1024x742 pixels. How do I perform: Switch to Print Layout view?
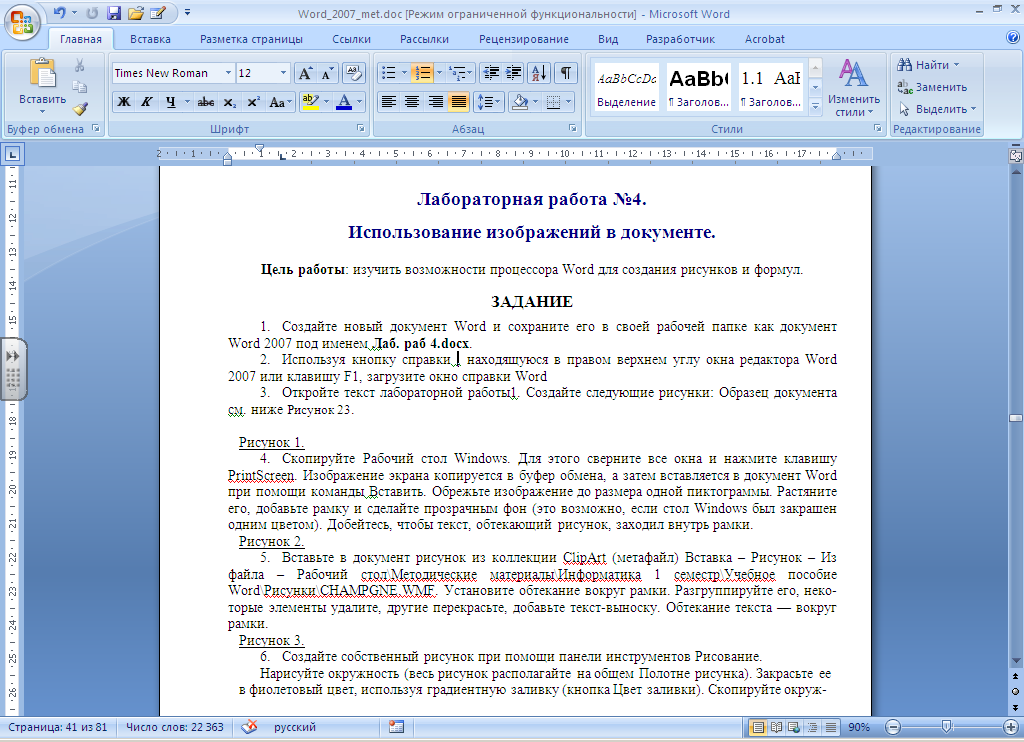pyautogui.click(x=758, y=727)
